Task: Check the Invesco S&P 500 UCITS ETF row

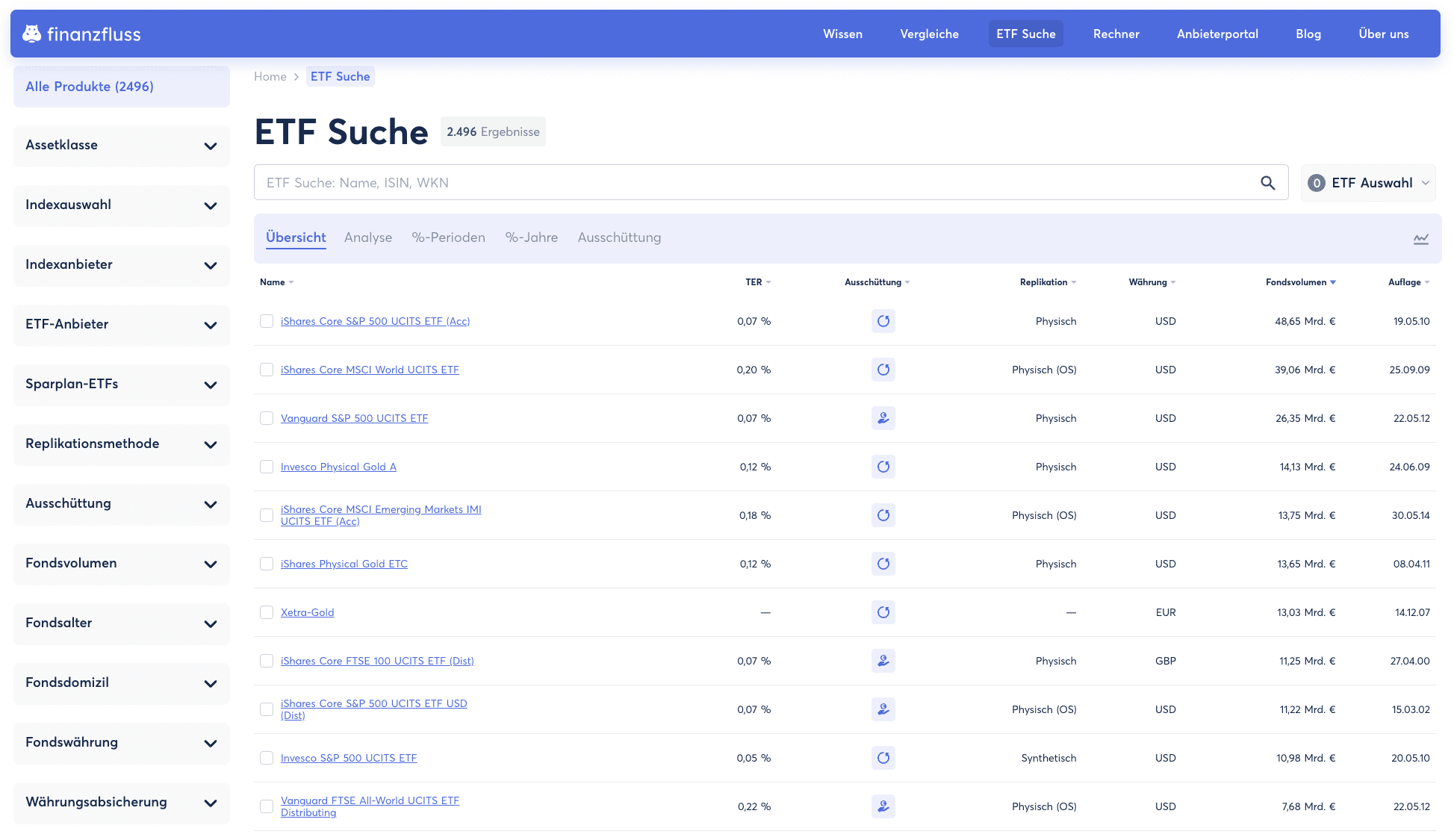Action: [267, 758]
